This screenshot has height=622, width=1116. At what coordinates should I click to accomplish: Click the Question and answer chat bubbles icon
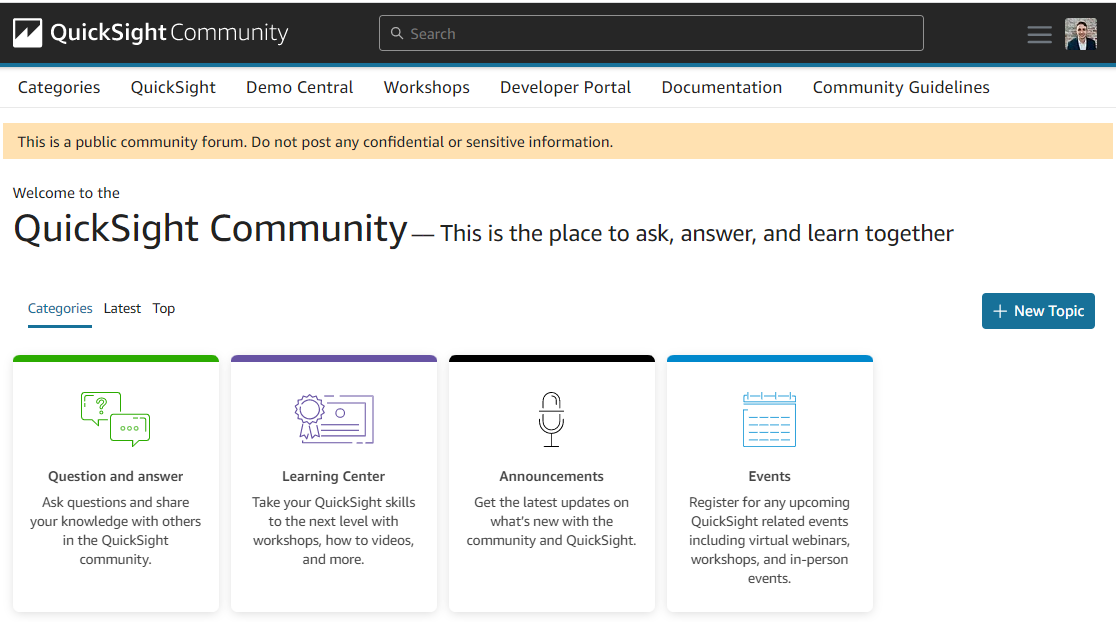115,419
